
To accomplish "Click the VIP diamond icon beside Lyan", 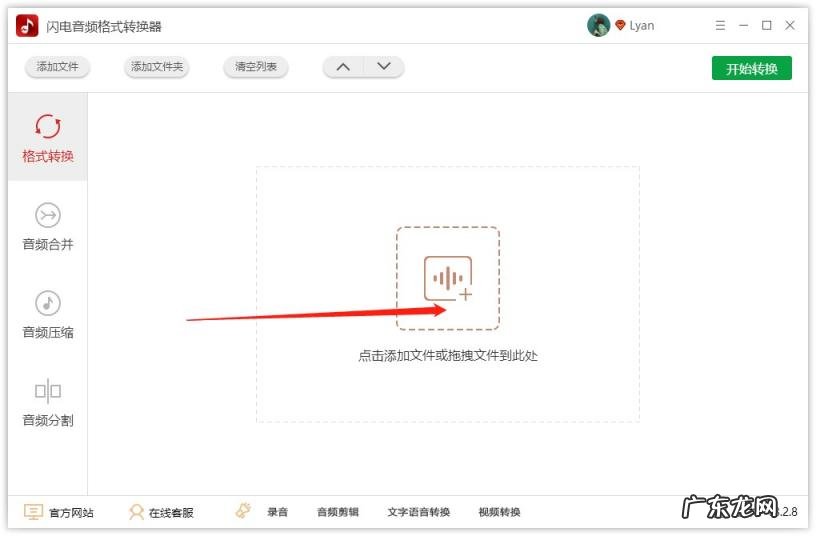I will coord(620,25).
